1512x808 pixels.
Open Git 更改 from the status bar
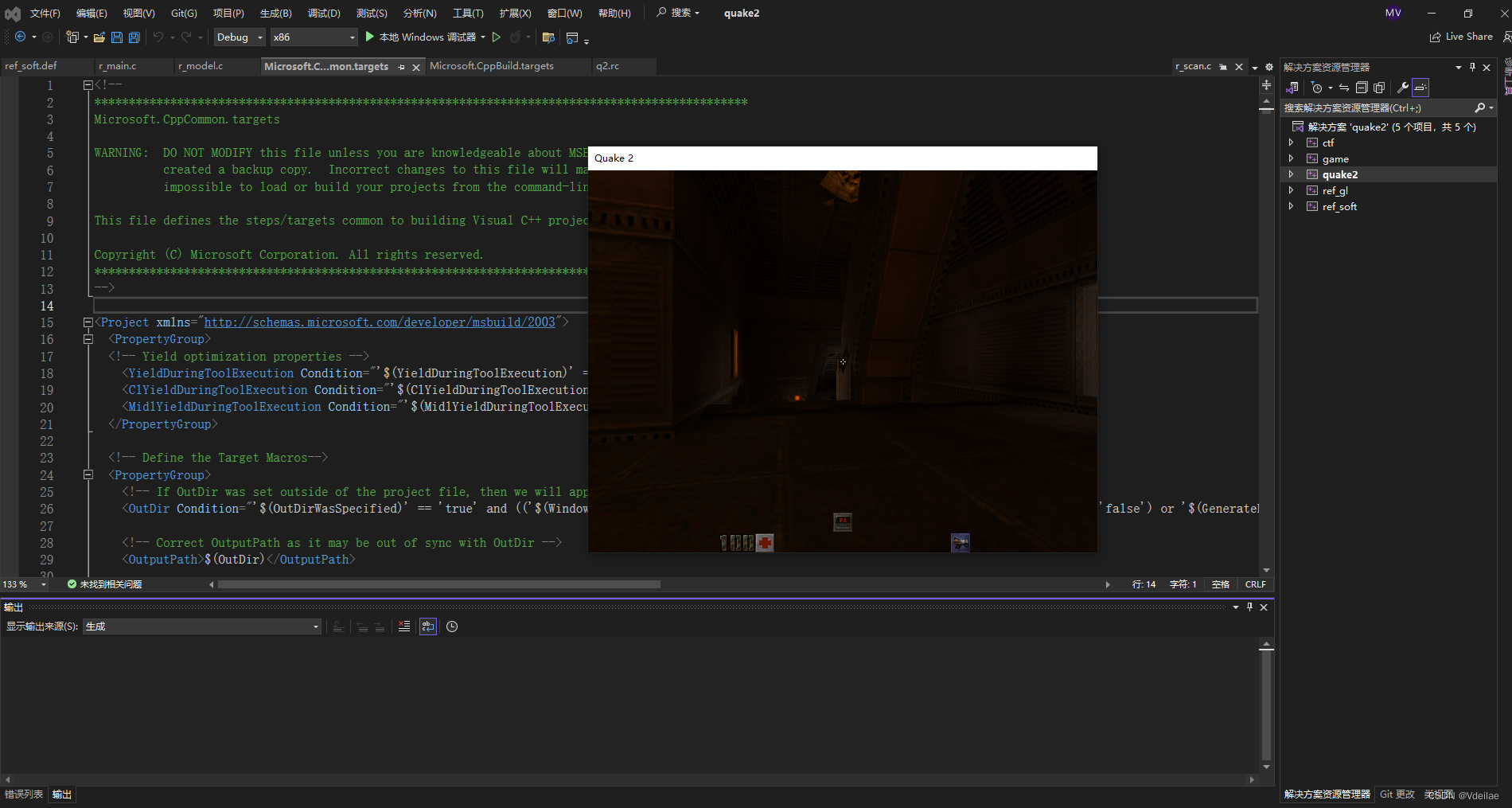1397,794
